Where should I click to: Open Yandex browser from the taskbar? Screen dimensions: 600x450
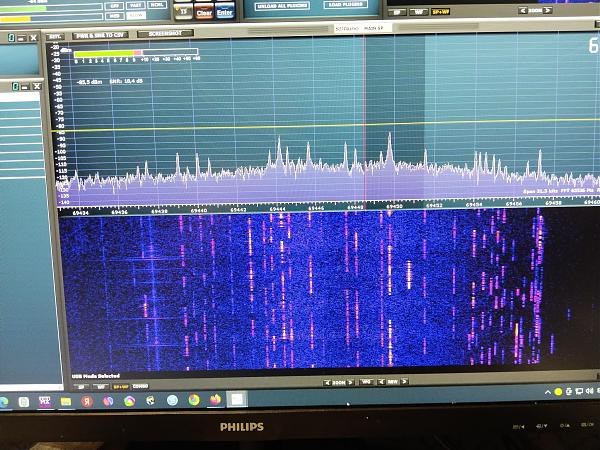click(86, 401)
